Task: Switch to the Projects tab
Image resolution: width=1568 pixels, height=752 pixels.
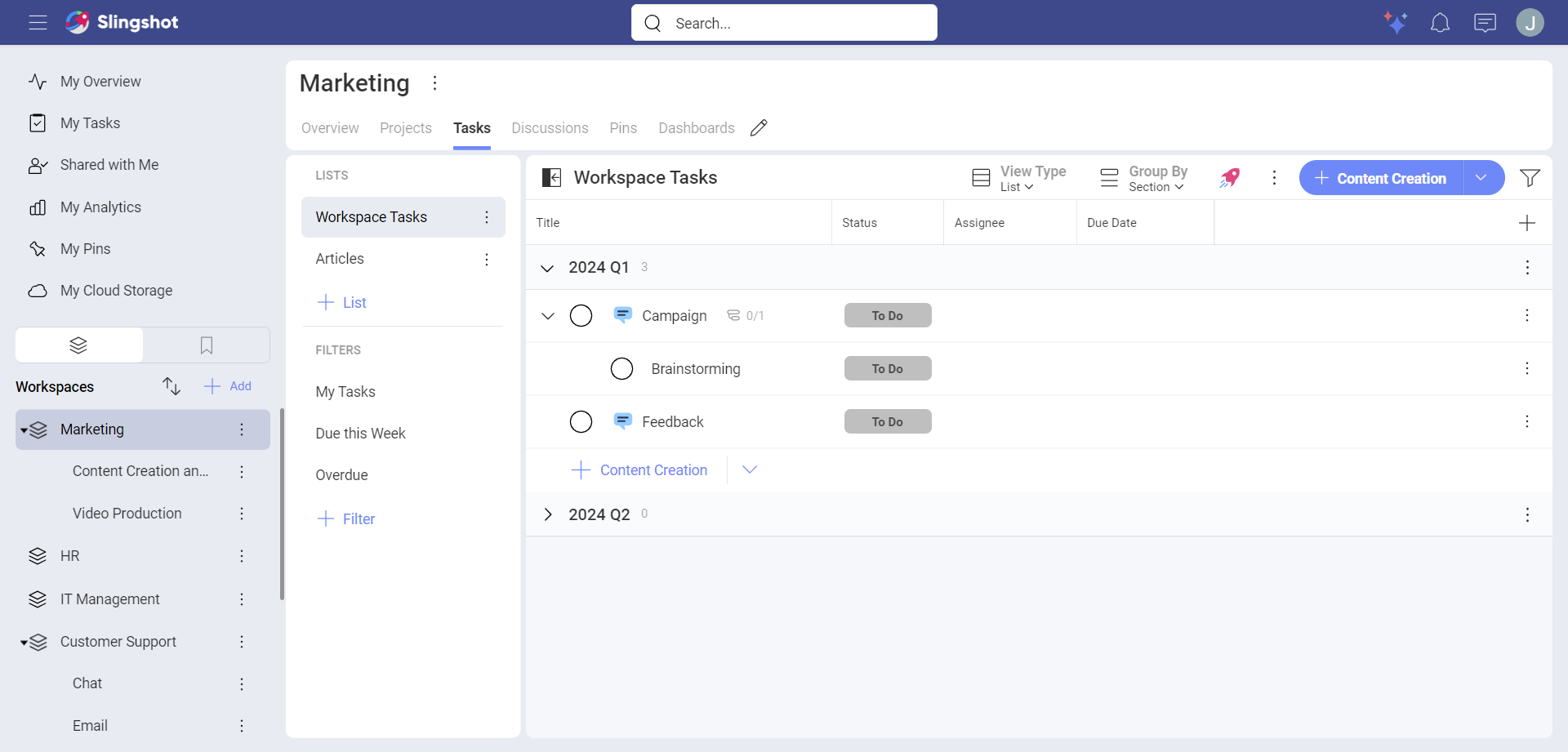Action: 406,128
